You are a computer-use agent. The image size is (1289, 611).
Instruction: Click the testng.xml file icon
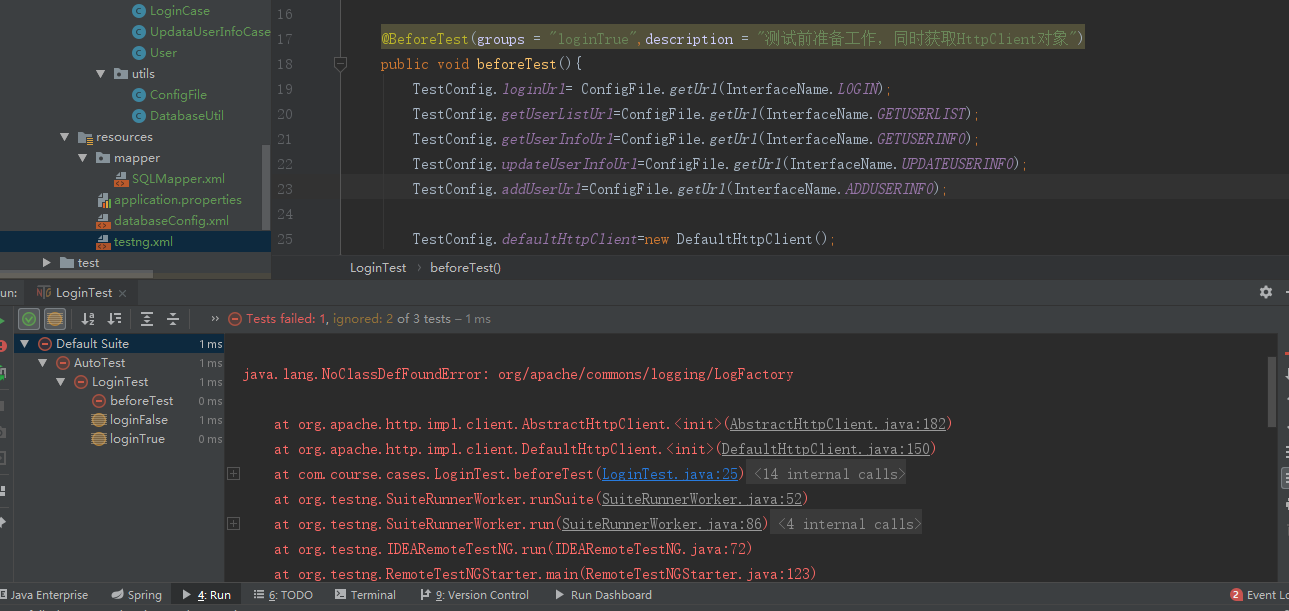click(x=104, y=242)
